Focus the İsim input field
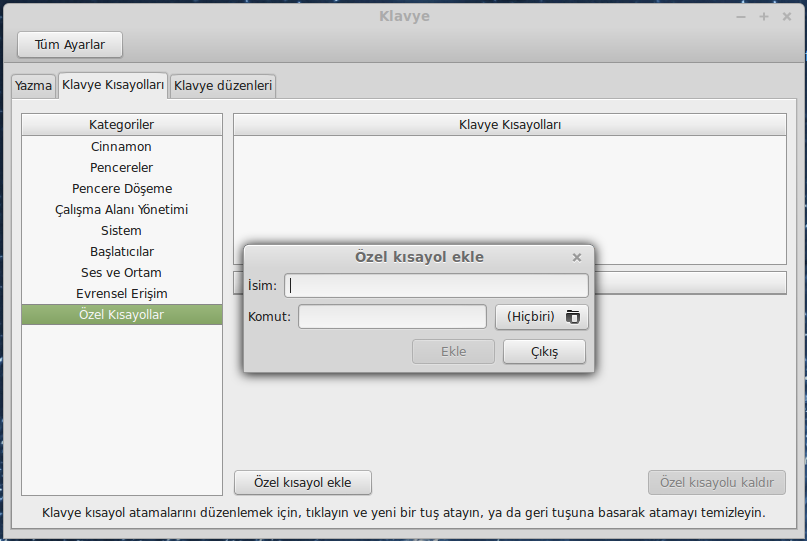 point(436,285)
